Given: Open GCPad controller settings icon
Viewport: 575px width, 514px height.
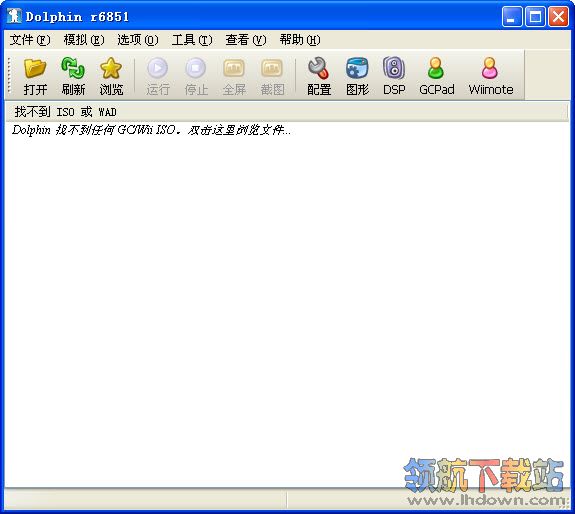Looking at the screenshot, I should (x=436, y=68).
